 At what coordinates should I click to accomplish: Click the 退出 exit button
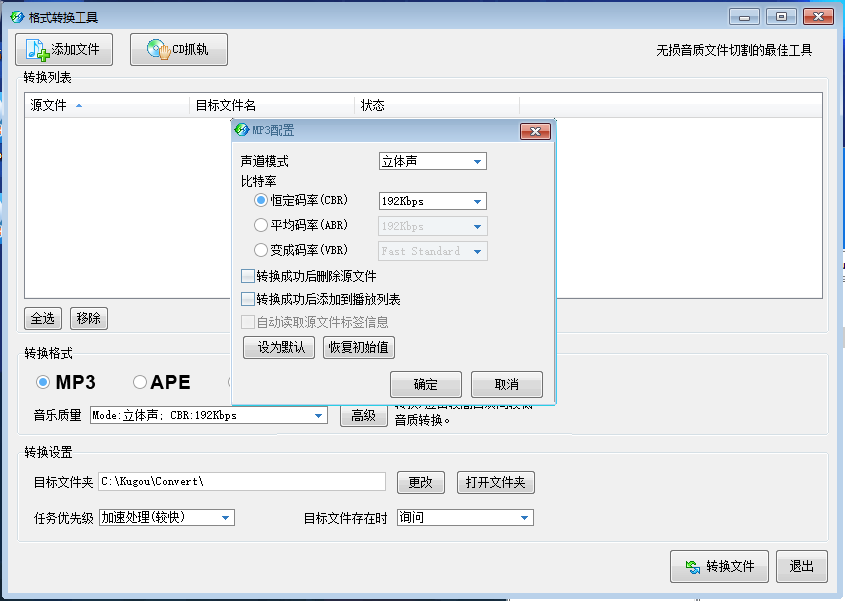[x=802, y=567]
